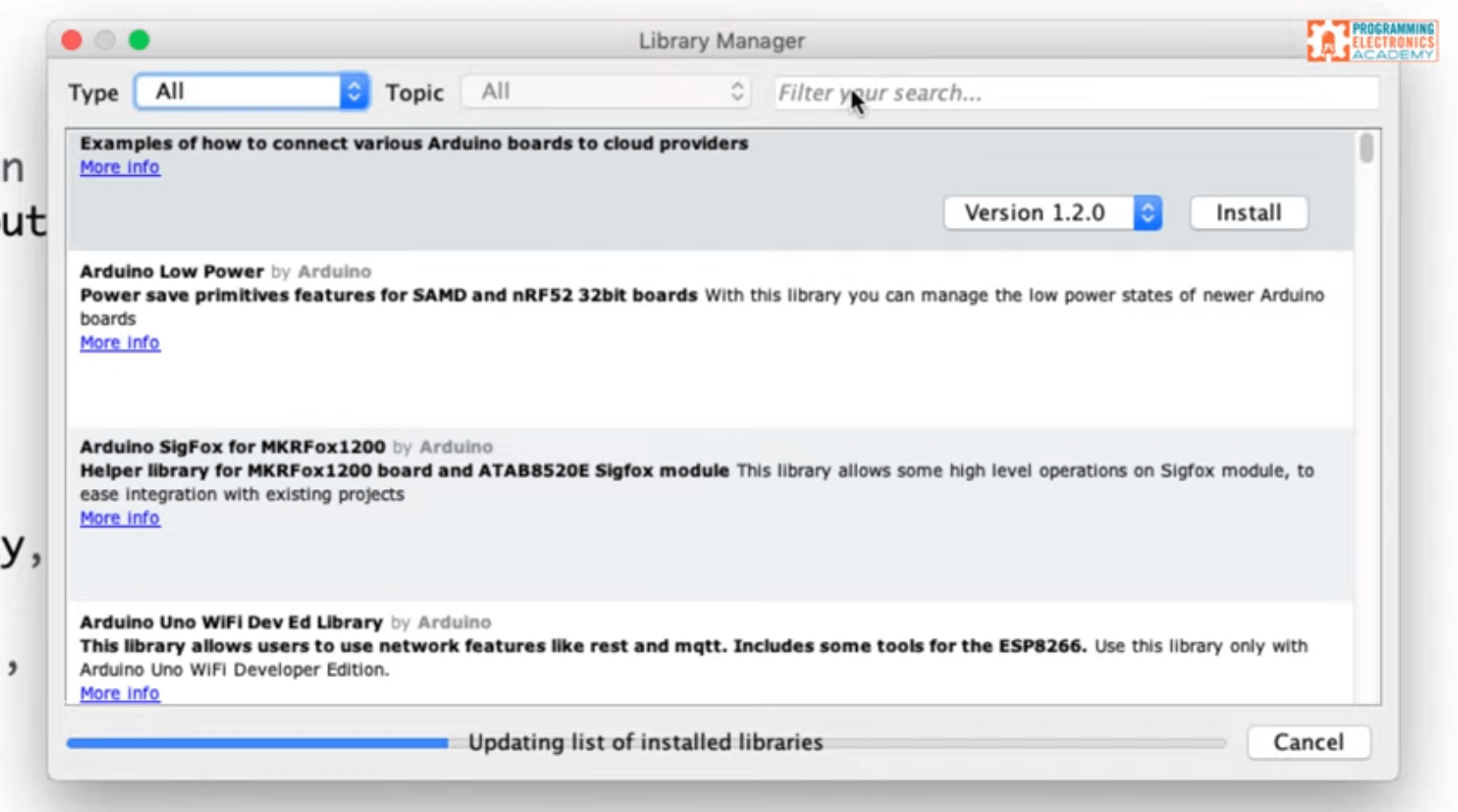This screenshot has height=812, width=1458.
Task: Open More info for Arduino SigFox library
Action: coord(120,518)
